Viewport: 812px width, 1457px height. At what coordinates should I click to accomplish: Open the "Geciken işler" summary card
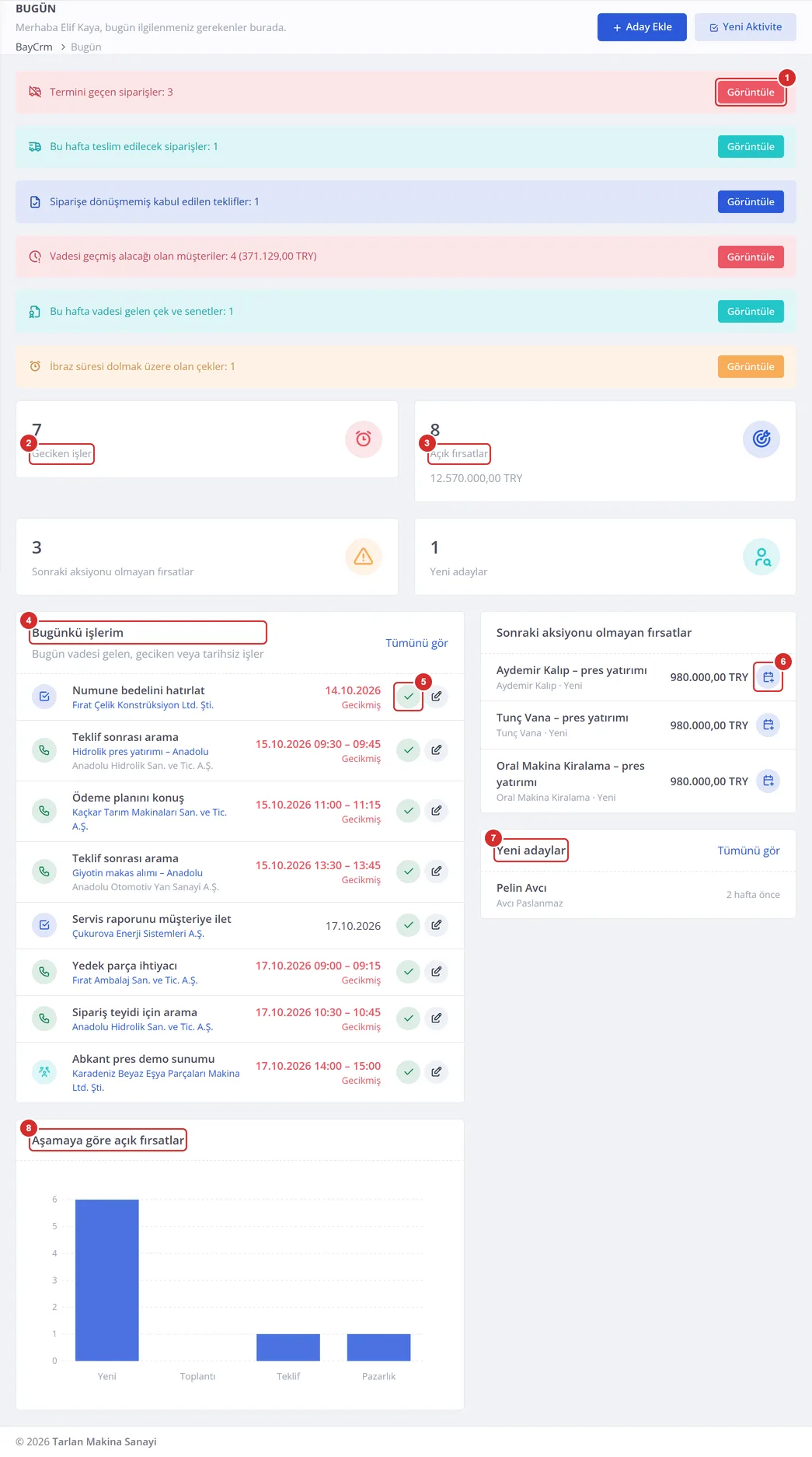point(207,439)
